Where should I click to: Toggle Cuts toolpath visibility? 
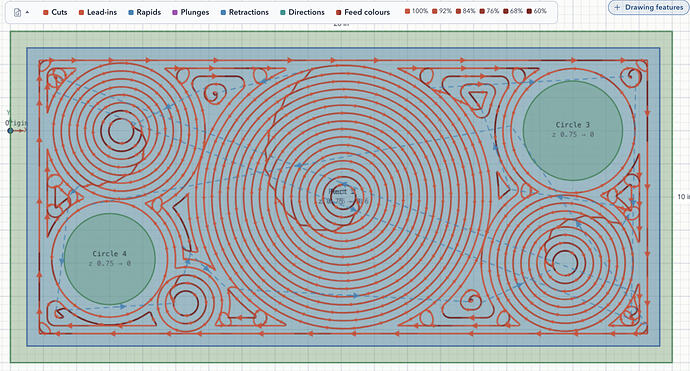pos(55,12)
